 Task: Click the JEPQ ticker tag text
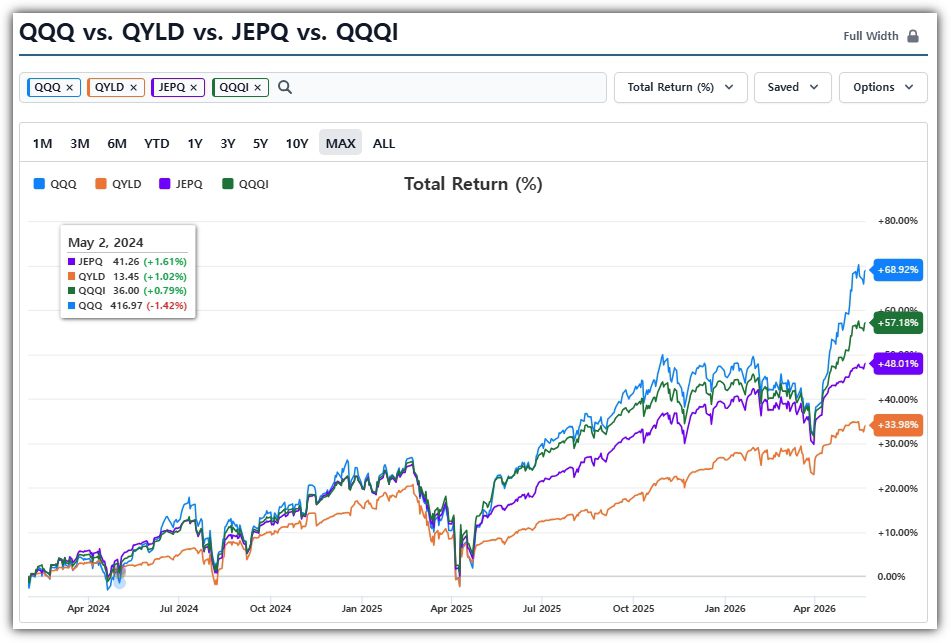pyautogui.click(x=172, y=87)
